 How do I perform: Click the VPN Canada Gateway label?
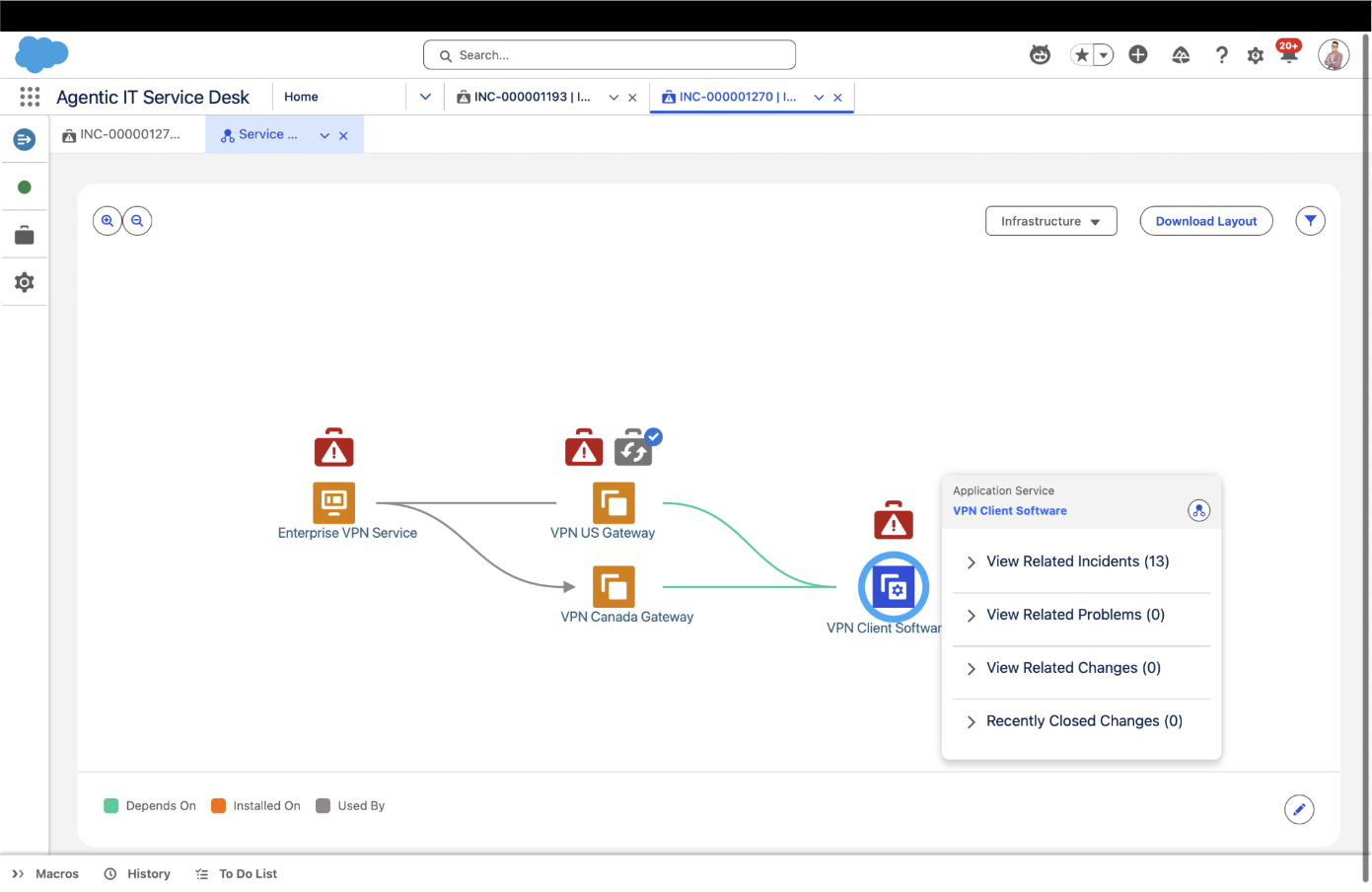(x=627, y=617)
